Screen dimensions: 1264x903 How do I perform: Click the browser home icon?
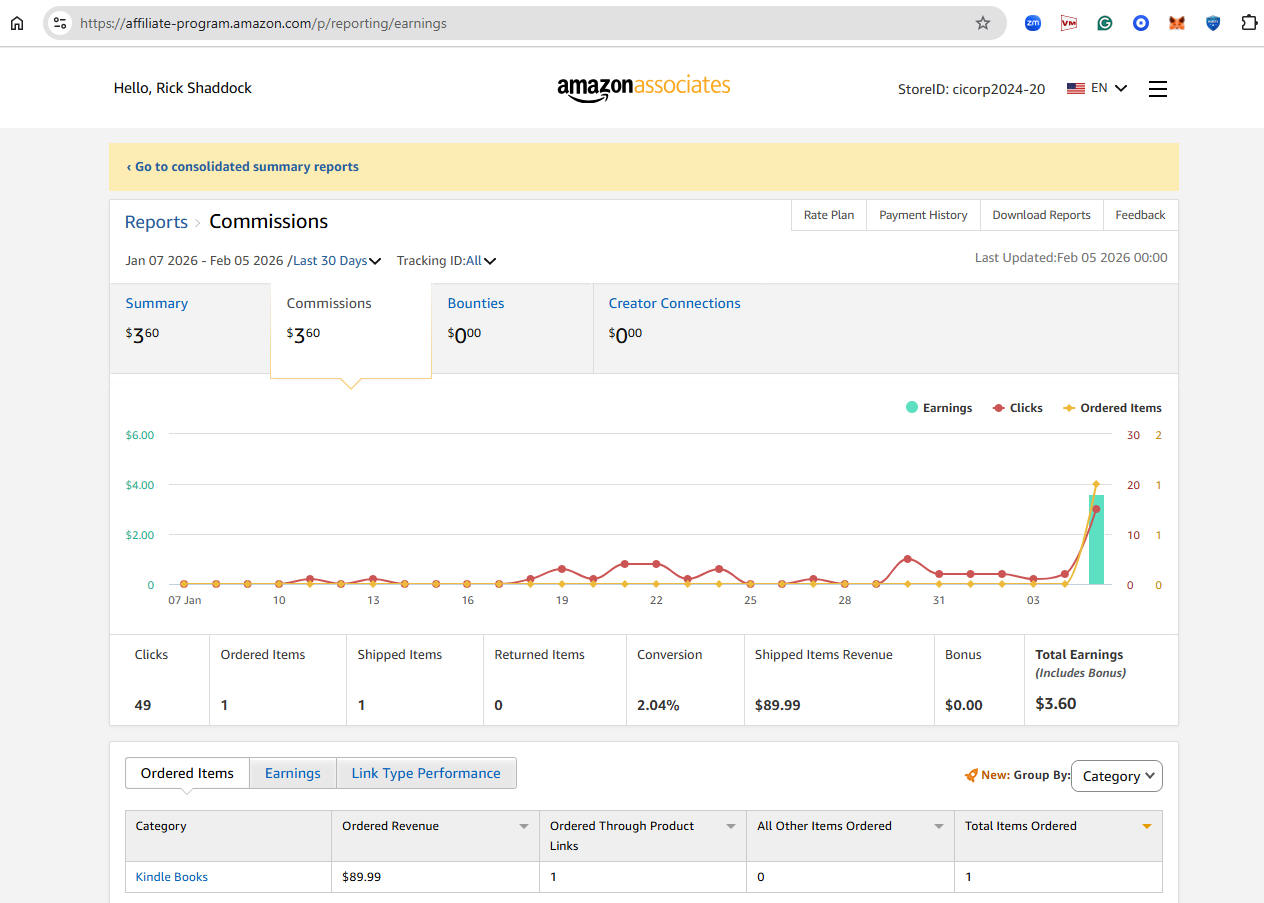(x=17, y=23)
